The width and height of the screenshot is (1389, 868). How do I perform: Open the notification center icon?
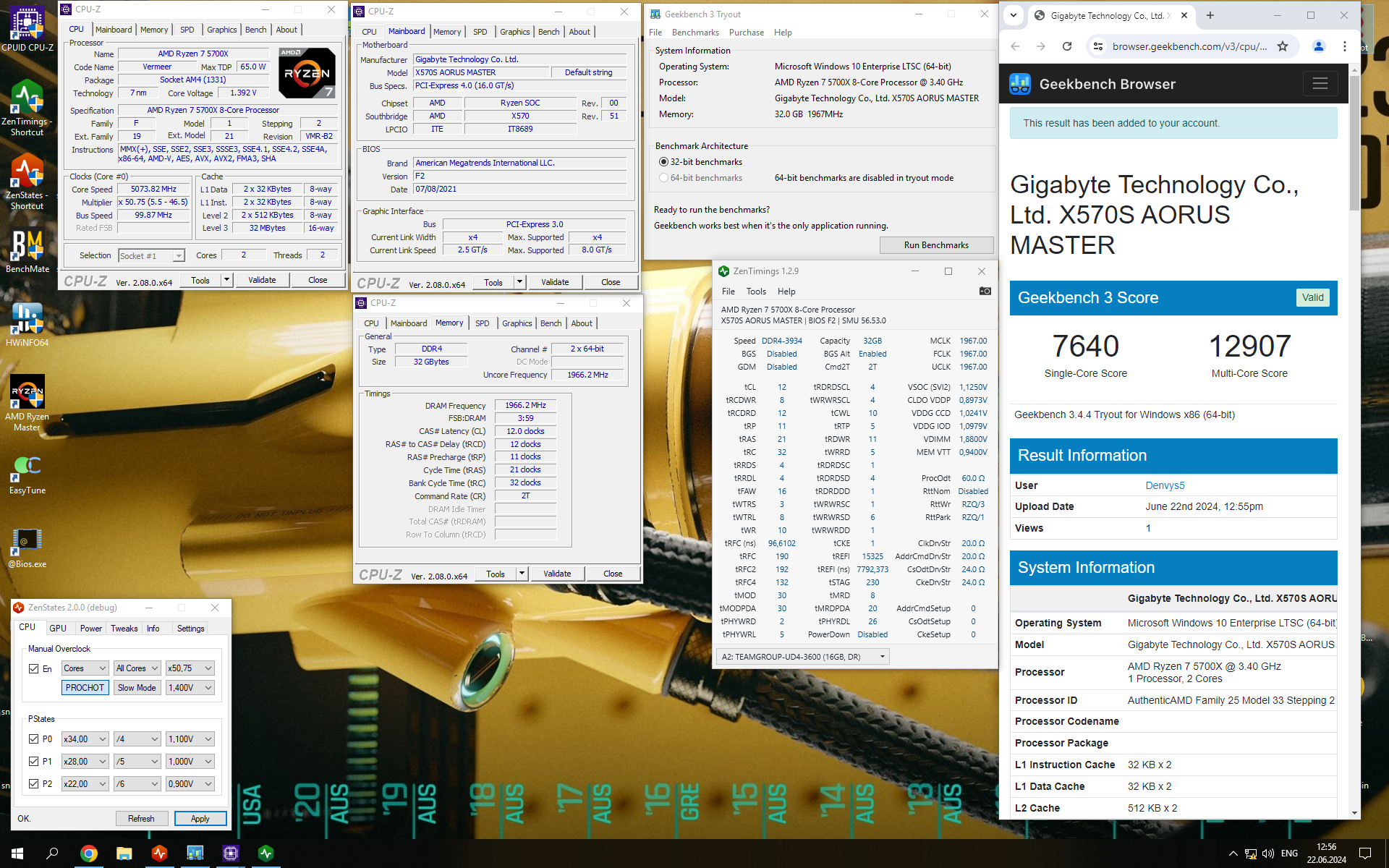[x=1364, y=854]
